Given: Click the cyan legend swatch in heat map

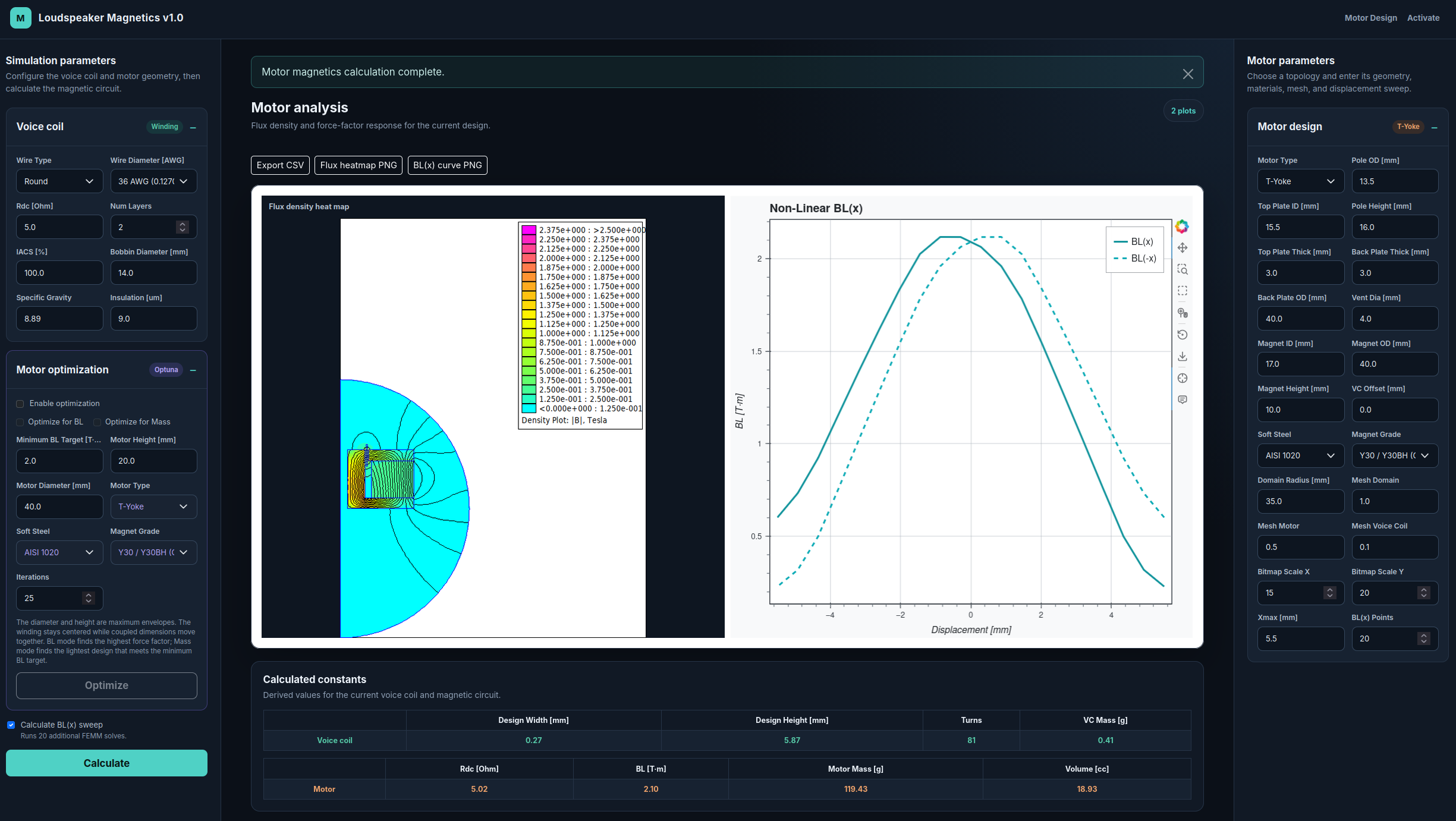Looking at the screenshot, I should tap(529, 408).
